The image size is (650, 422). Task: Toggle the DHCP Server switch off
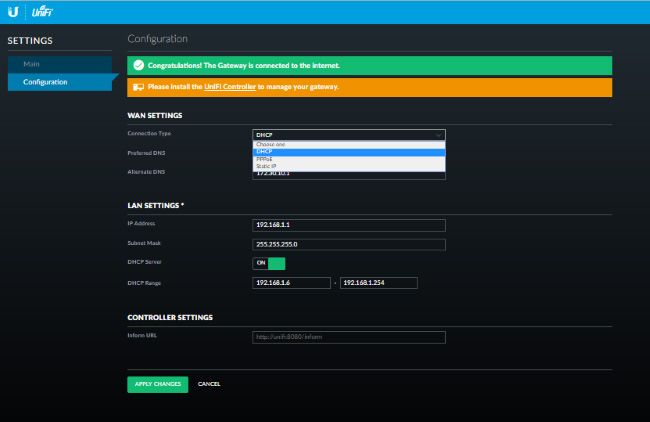click(269, 263)
